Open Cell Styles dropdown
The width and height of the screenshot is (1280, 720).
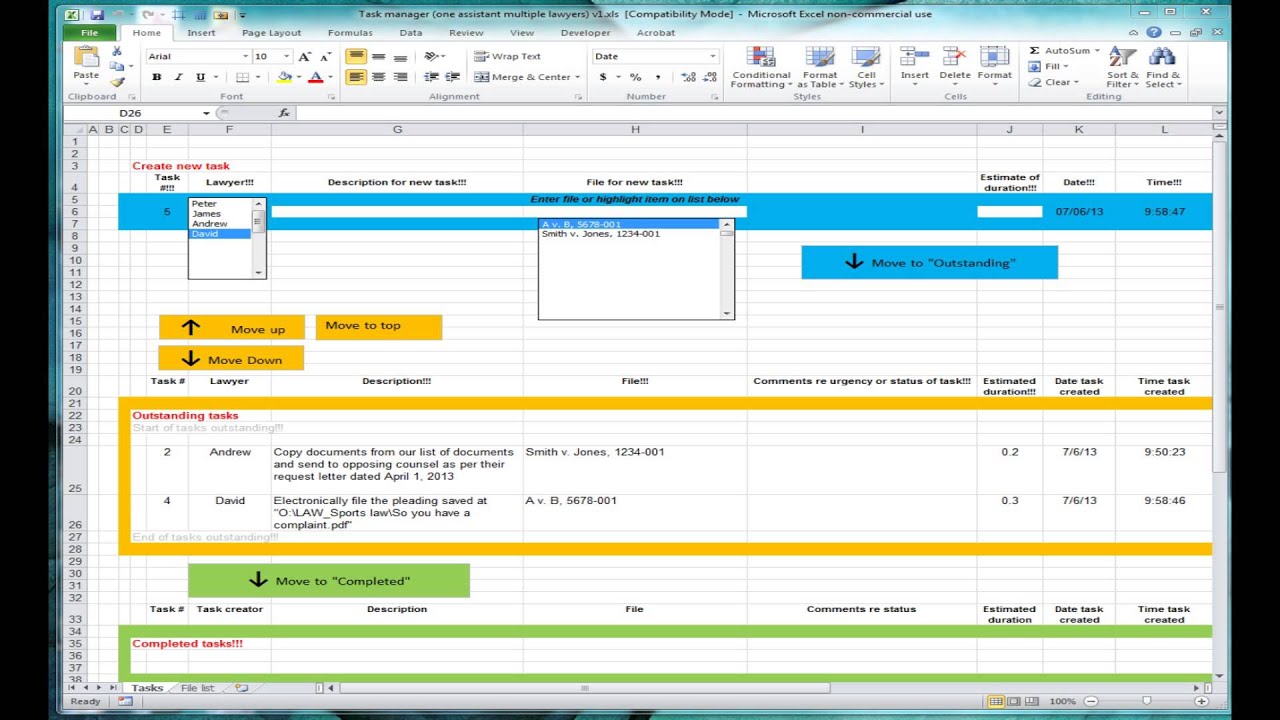point(866,68)
